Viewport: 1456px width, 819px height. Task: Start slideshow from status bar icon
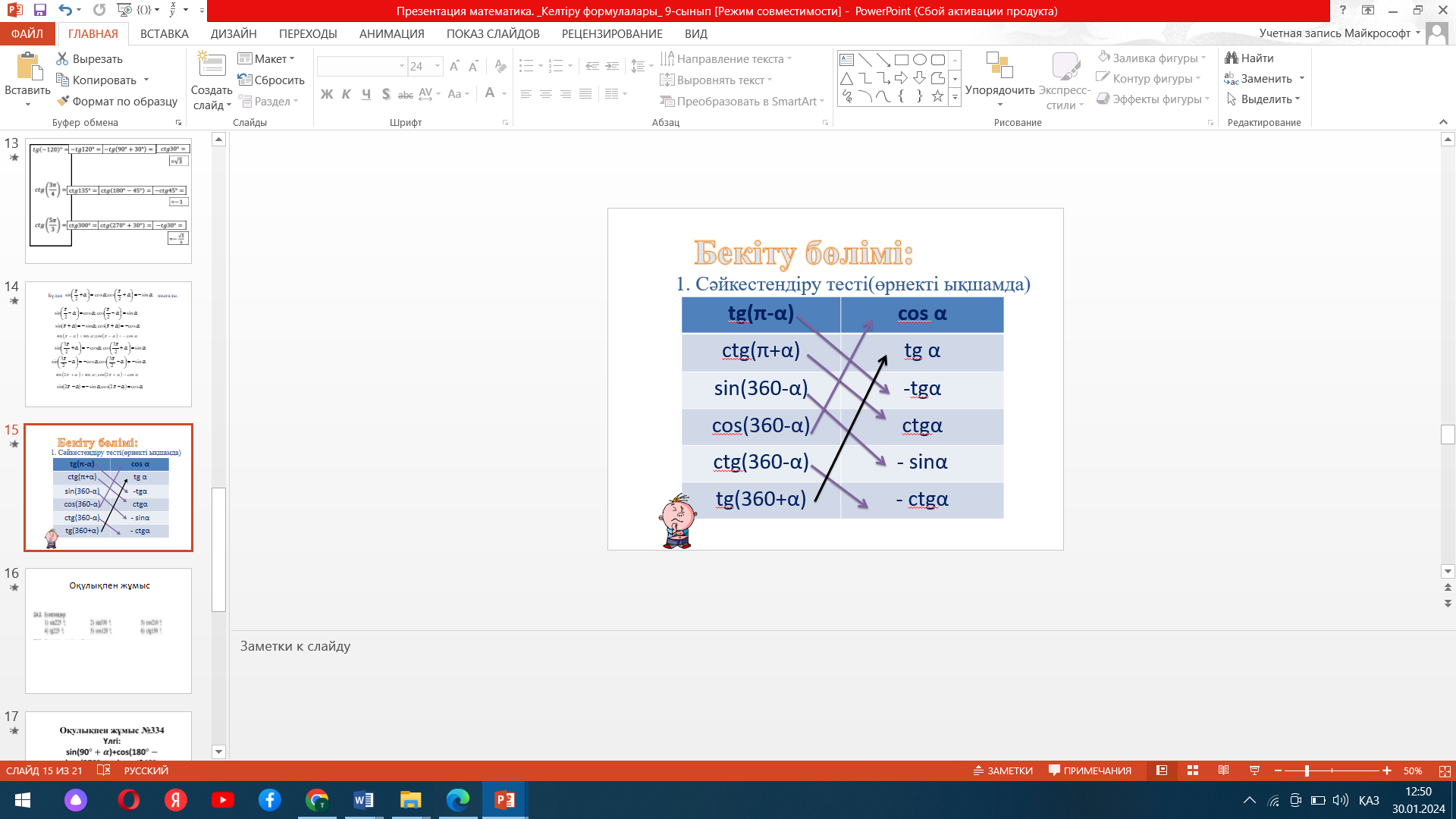pyautogui.click(x=1254, y=770)
